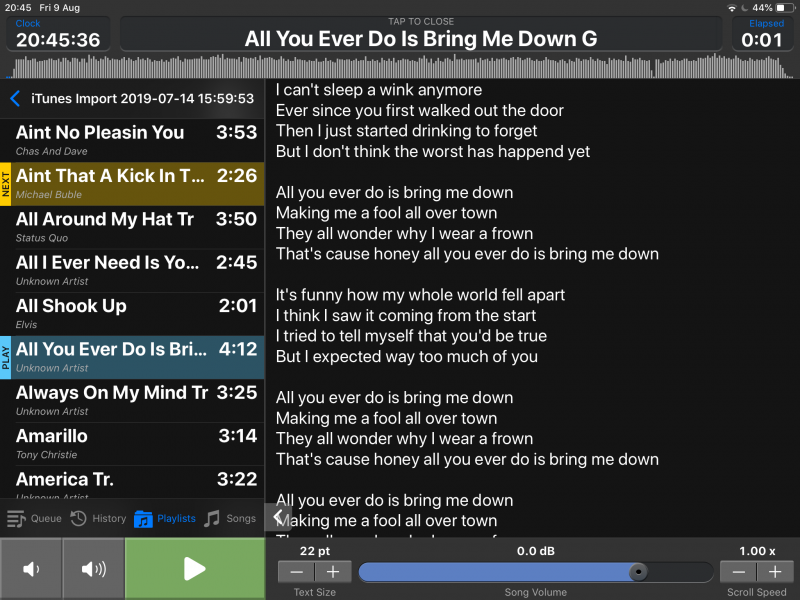
Task: Tap lyric 'It's funny how my whole world fell apart'
Action: (x=420, y=295)
